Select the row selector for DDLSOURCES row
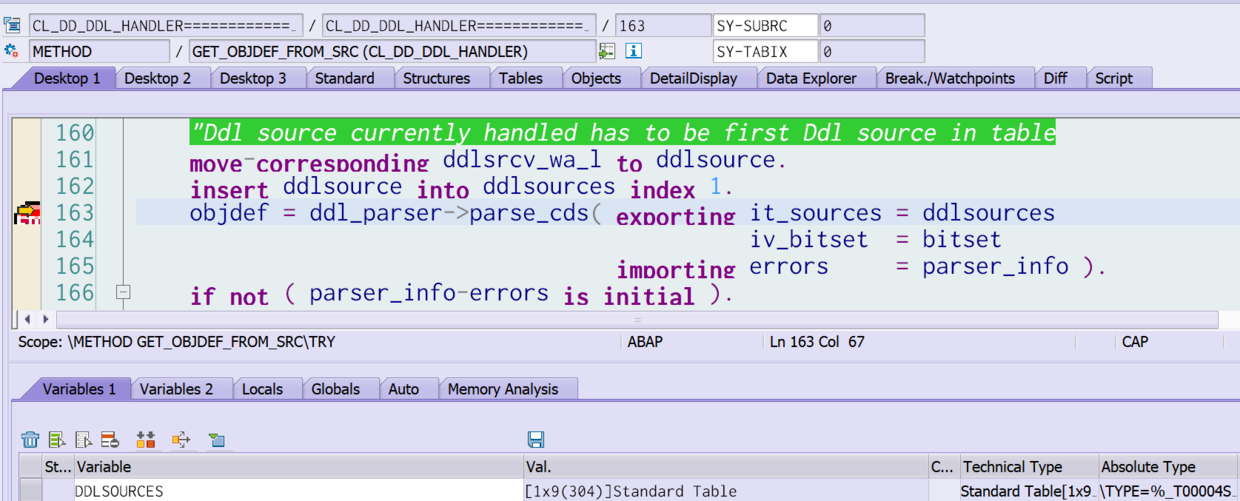 pyautogui.click(x=30, y=491)
